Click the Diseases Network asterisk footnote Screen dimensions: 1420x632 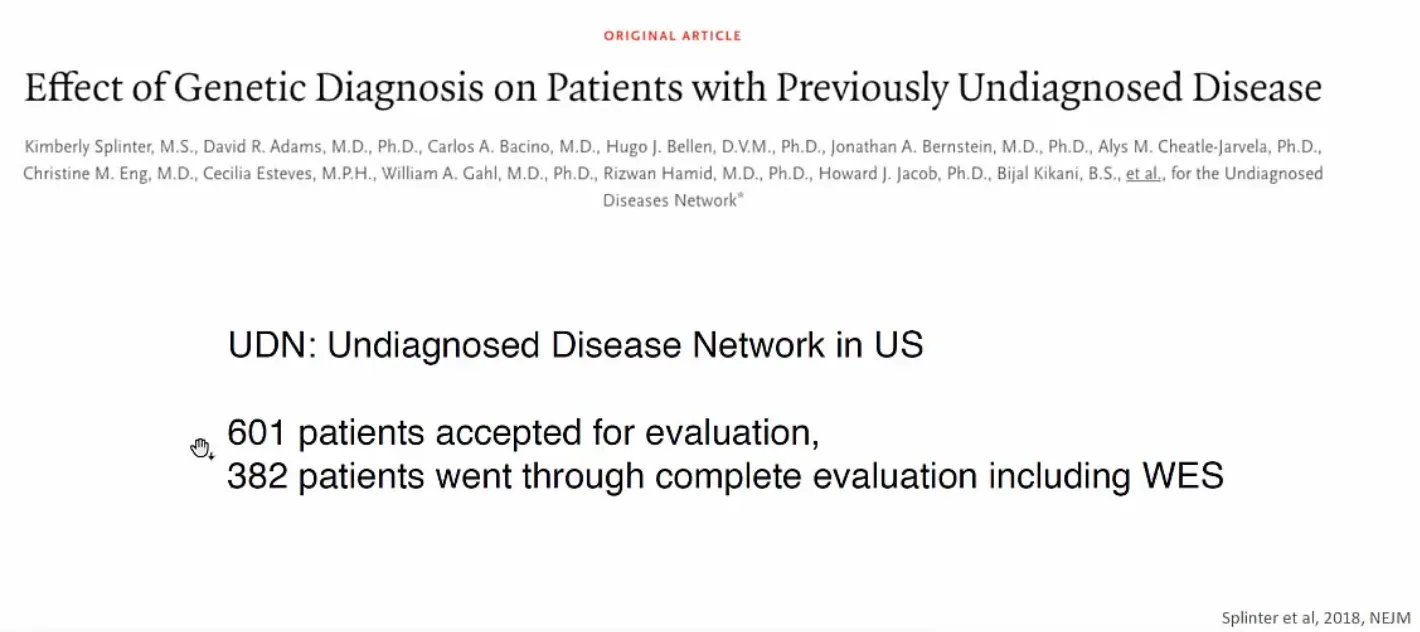741,198
